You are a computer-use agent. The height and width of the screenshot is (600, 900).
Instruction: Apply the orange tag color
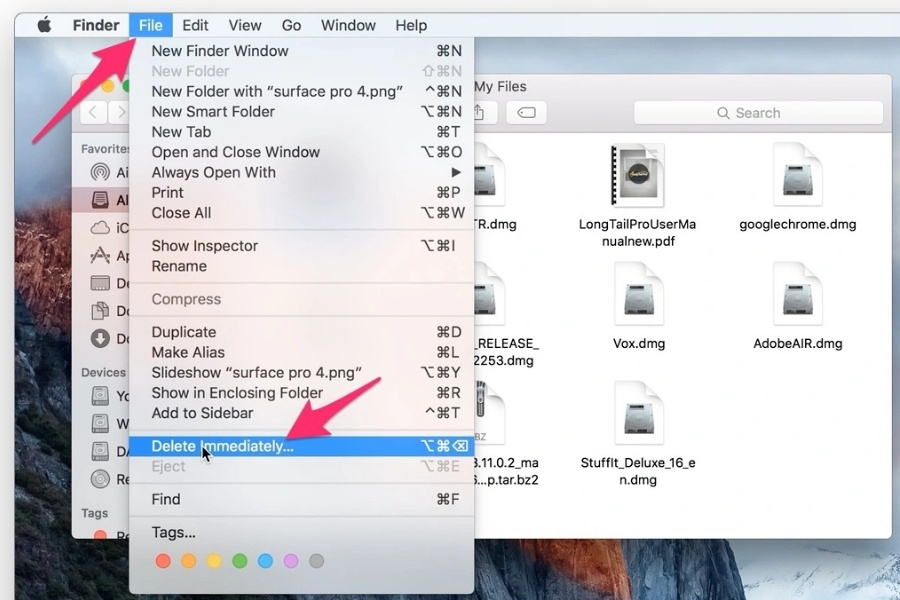[x=189, y=561]
